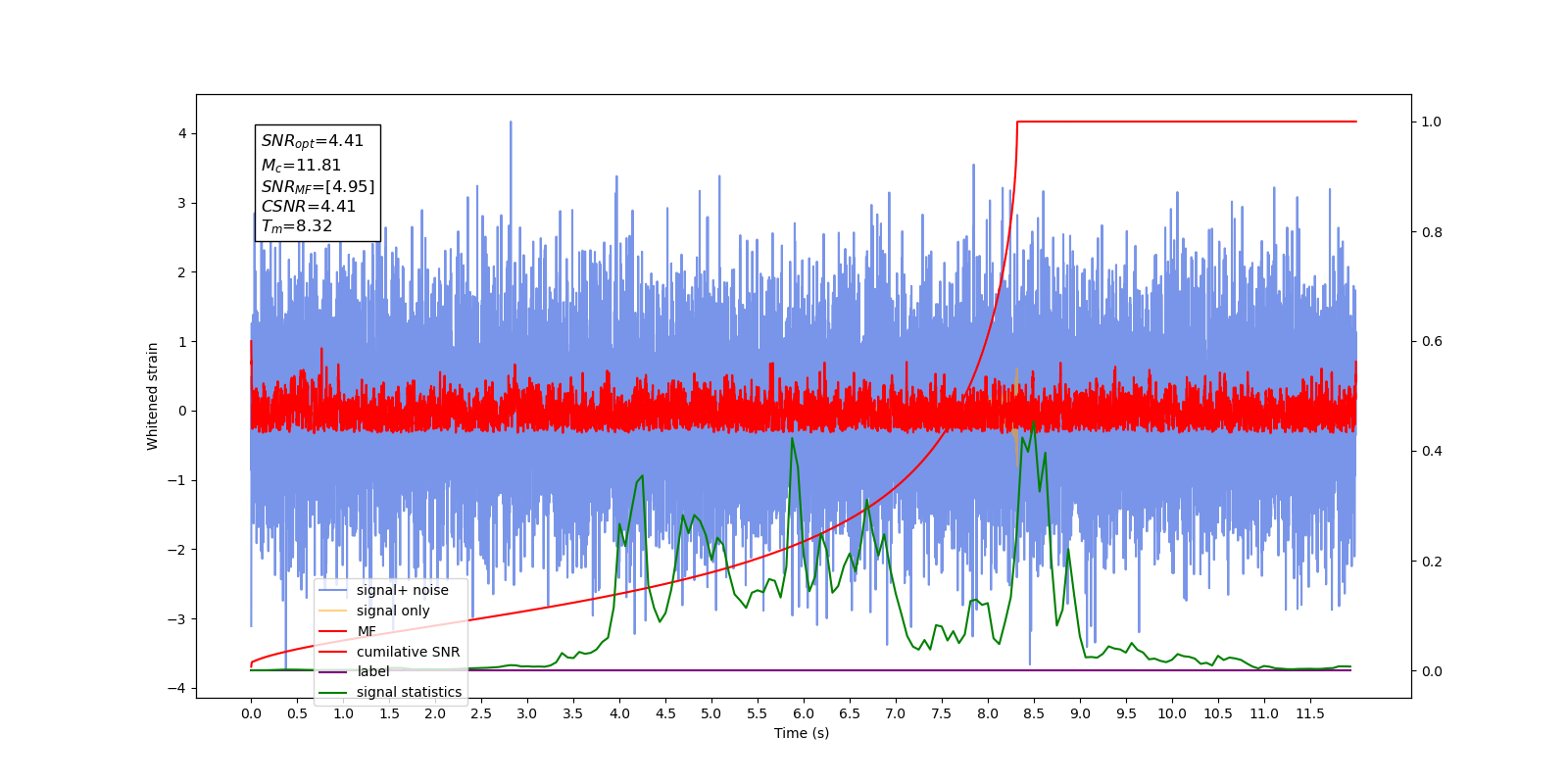Click the x-axis tick label 10.0
The image size is (1568, 784).
click(x=1172, y=713)
